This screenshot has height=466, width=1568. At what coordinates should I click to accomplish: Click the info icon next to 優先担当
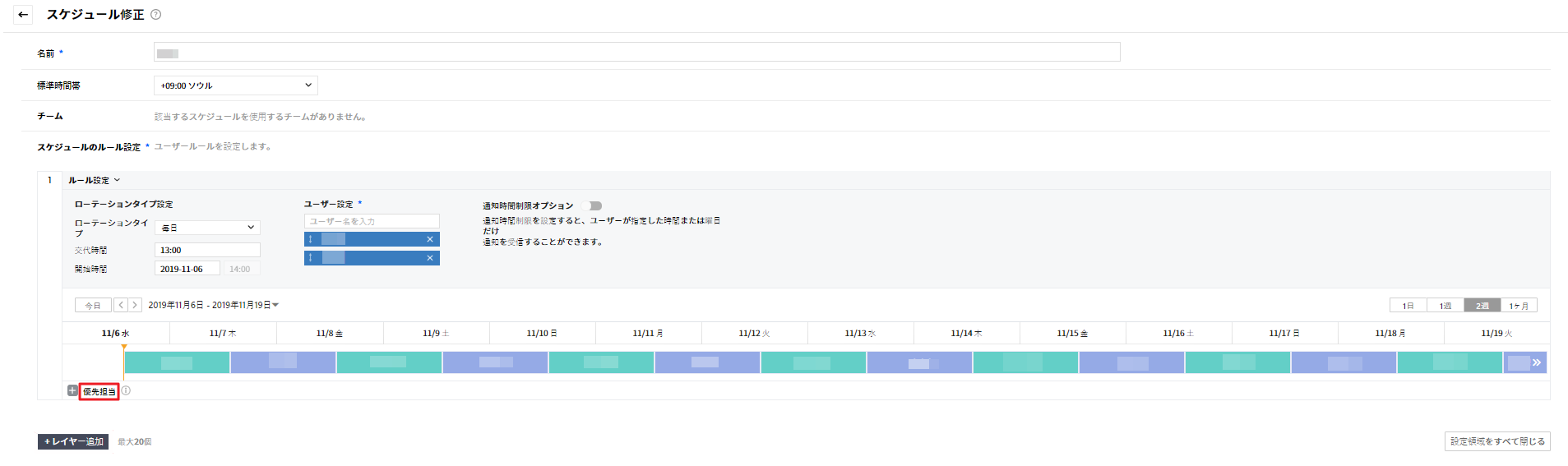pyautogui.click(x=127, y=391)
